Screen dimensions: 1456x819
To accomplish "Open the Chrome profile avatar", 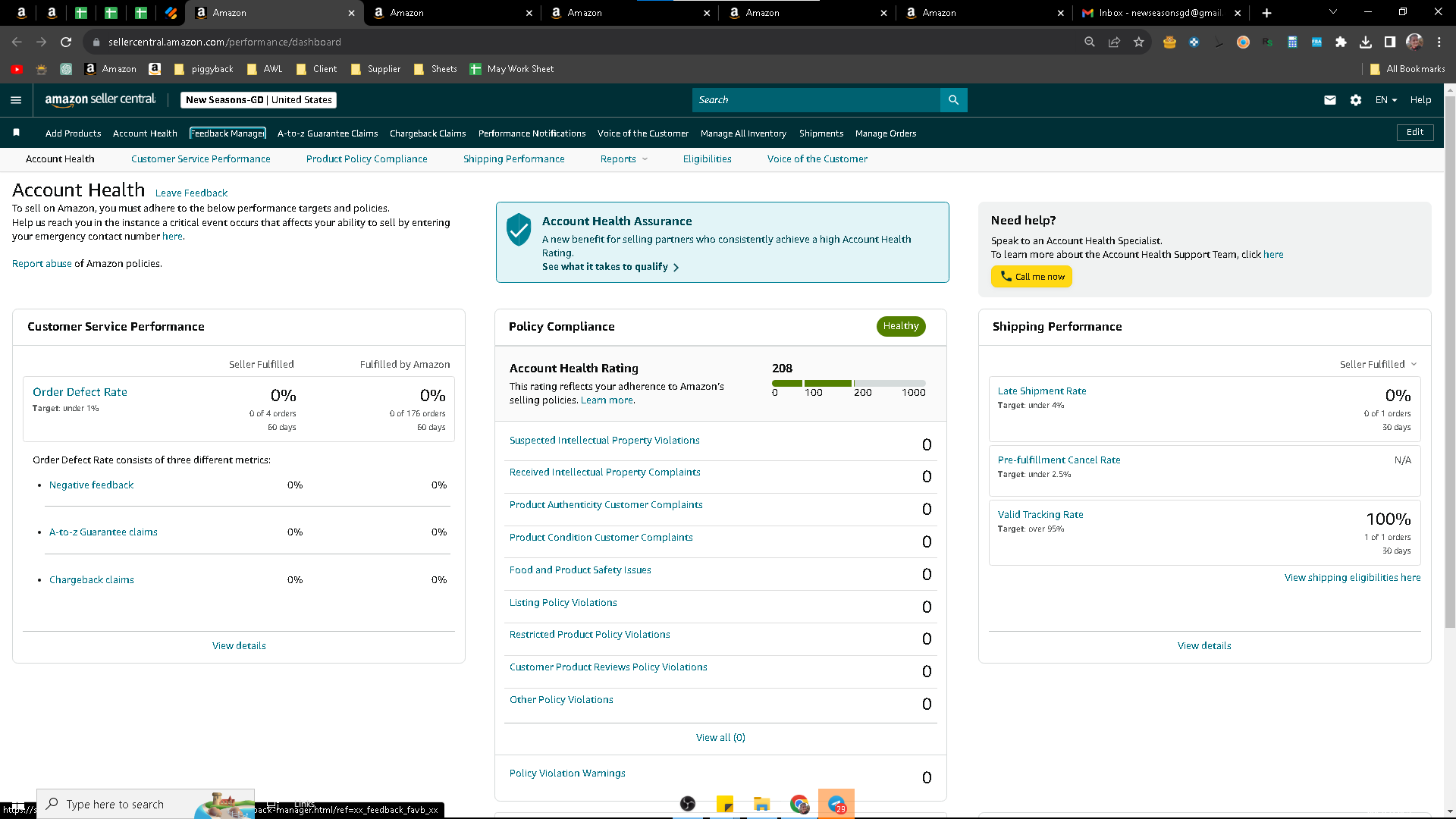I will (x=1414, y=42).
